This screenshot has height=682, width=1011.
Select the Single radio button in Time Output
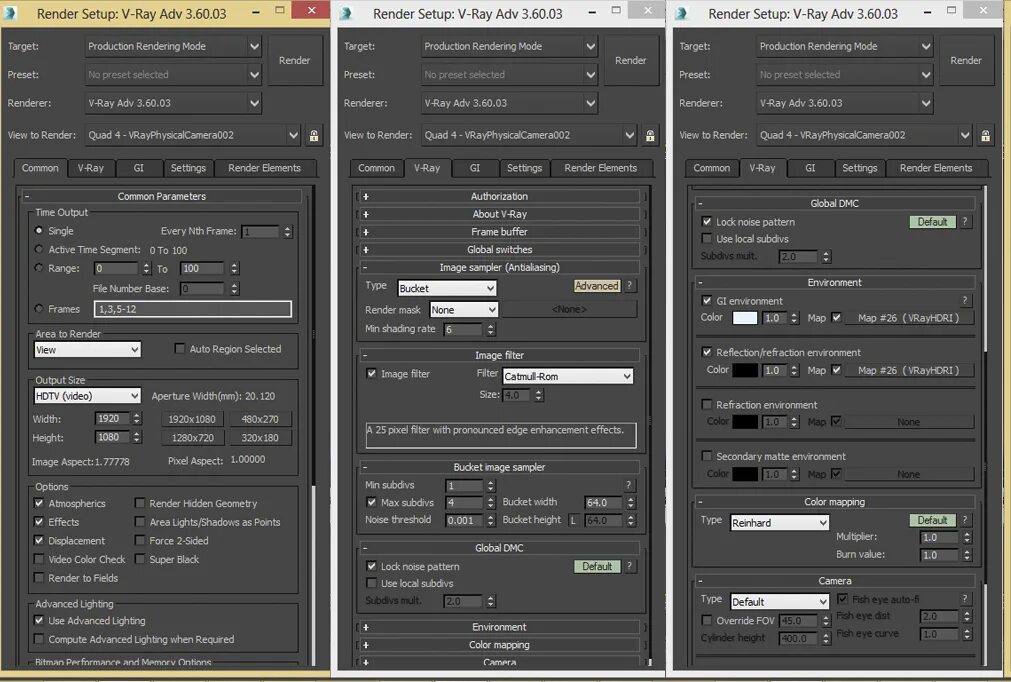click(39, 230)
